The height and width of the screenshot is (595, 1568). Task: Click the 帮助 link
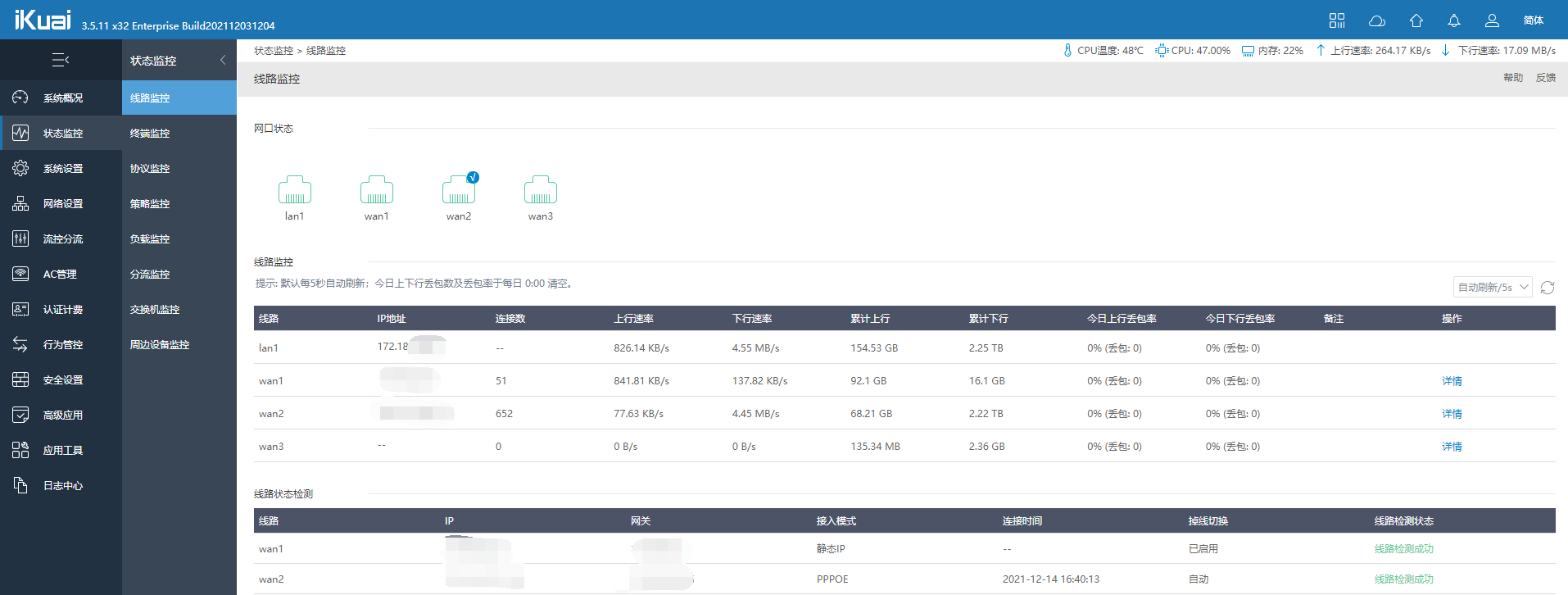pyautogui.click(x=1513, y=78)
